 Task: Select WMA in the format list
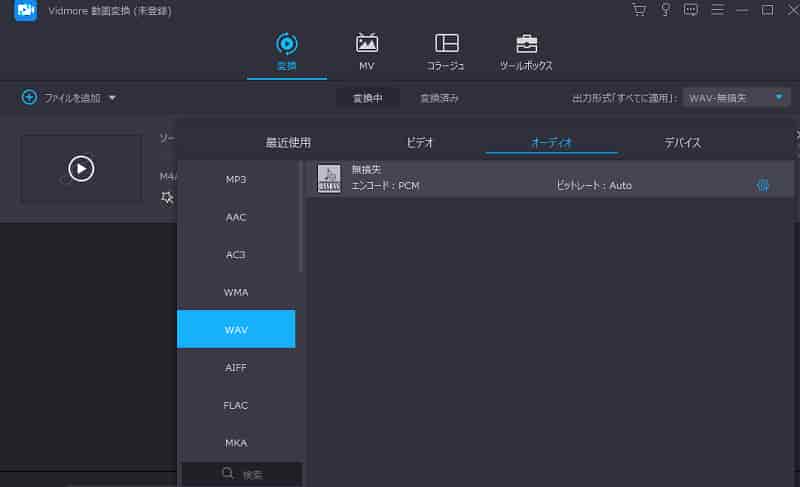point(236,292)
